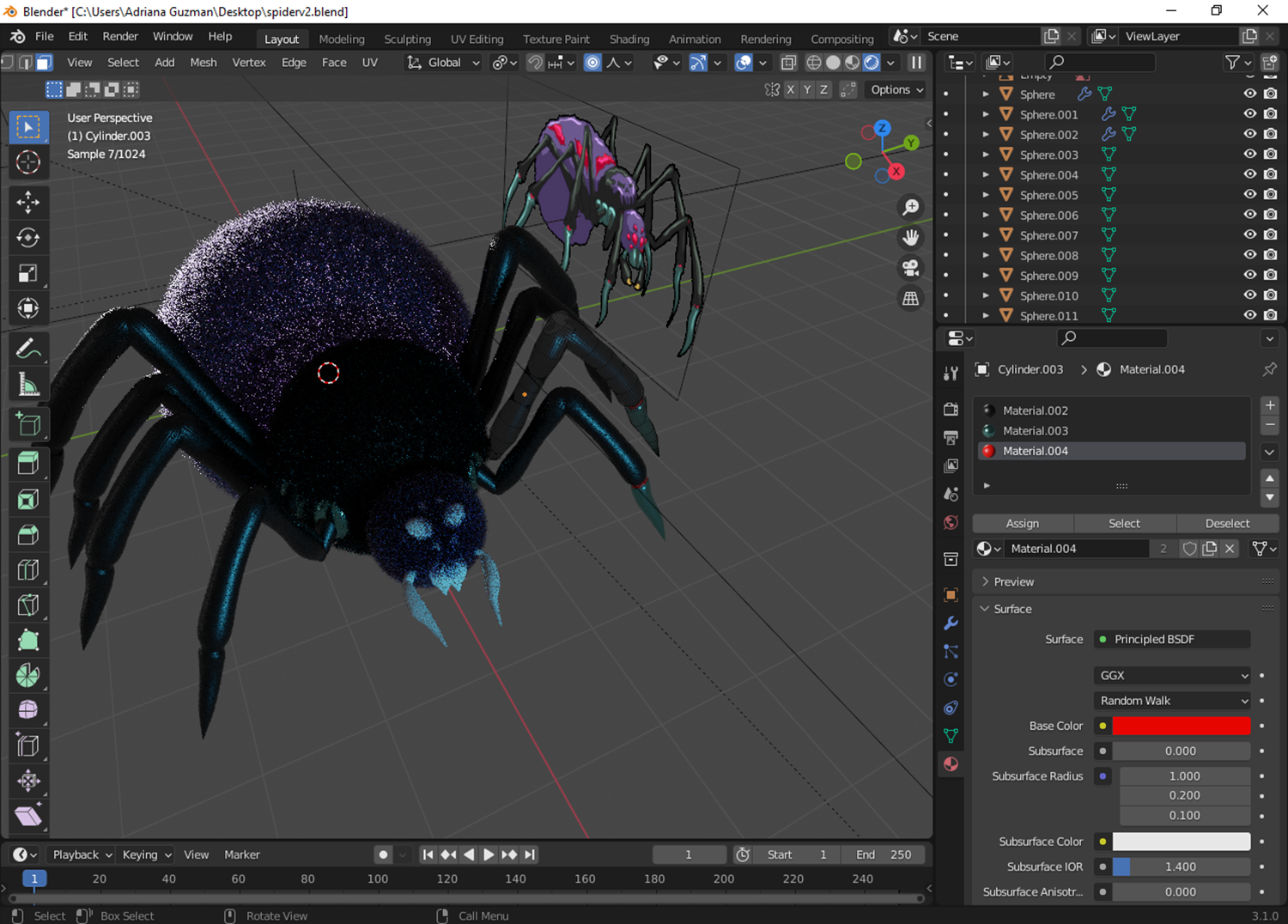Hide Sphere.004 with its eye icon
This screenshot has height=924, width=1288.
1250,174
